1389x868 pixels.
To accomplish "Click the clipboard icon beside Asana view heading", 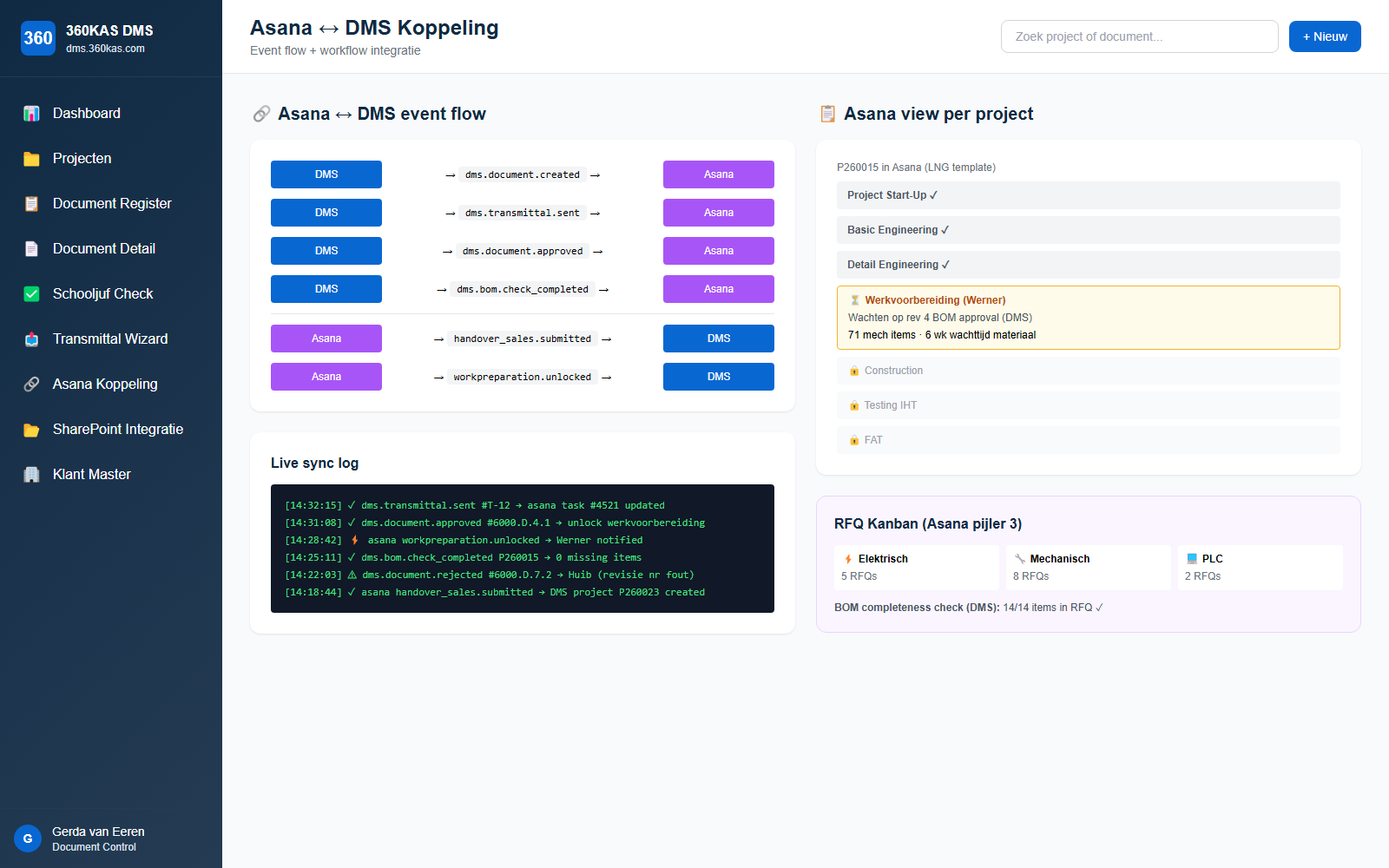I will click(828, 114).
